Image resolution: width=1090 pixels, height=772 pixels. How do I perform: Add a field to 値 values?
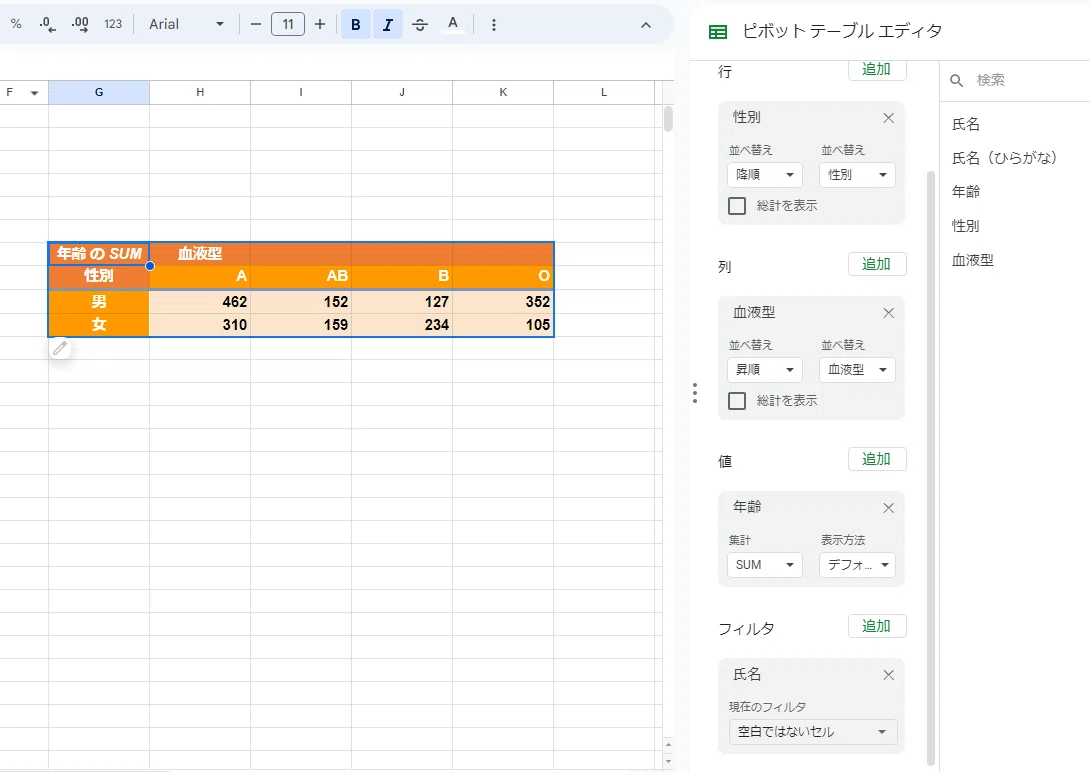point(877,459)
